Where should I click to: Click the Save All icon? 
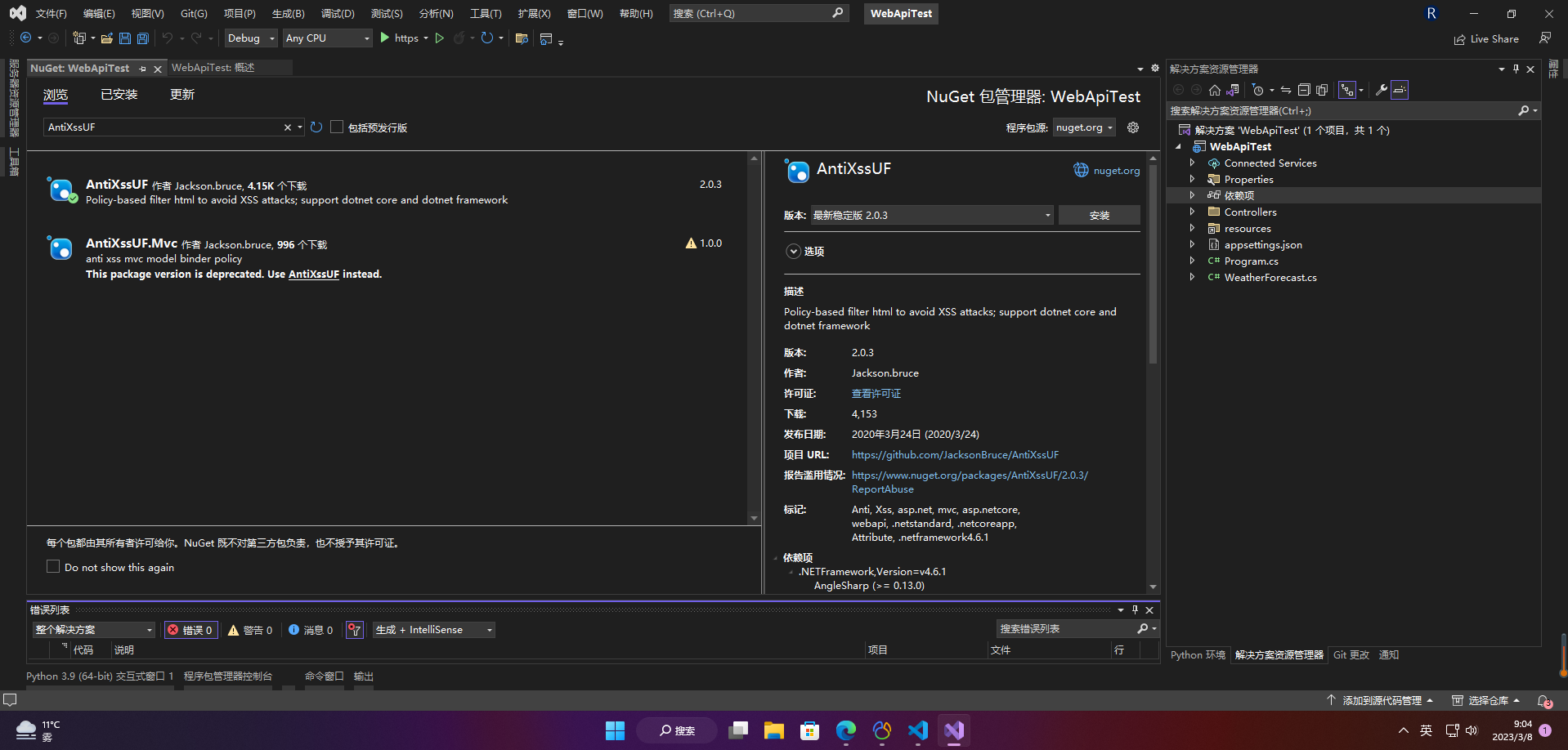coord(143,38)
